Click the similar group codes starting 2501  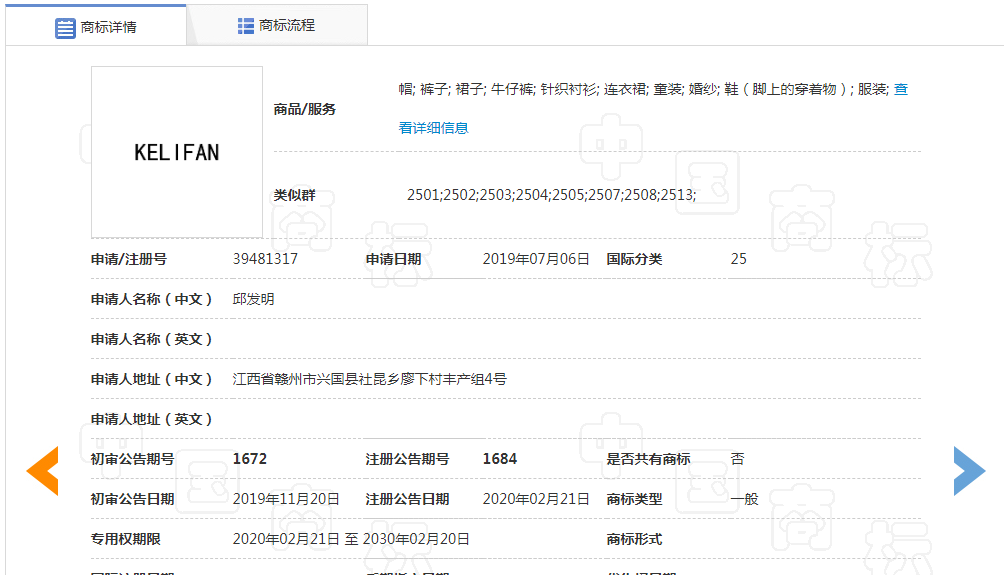coord(550,195)
